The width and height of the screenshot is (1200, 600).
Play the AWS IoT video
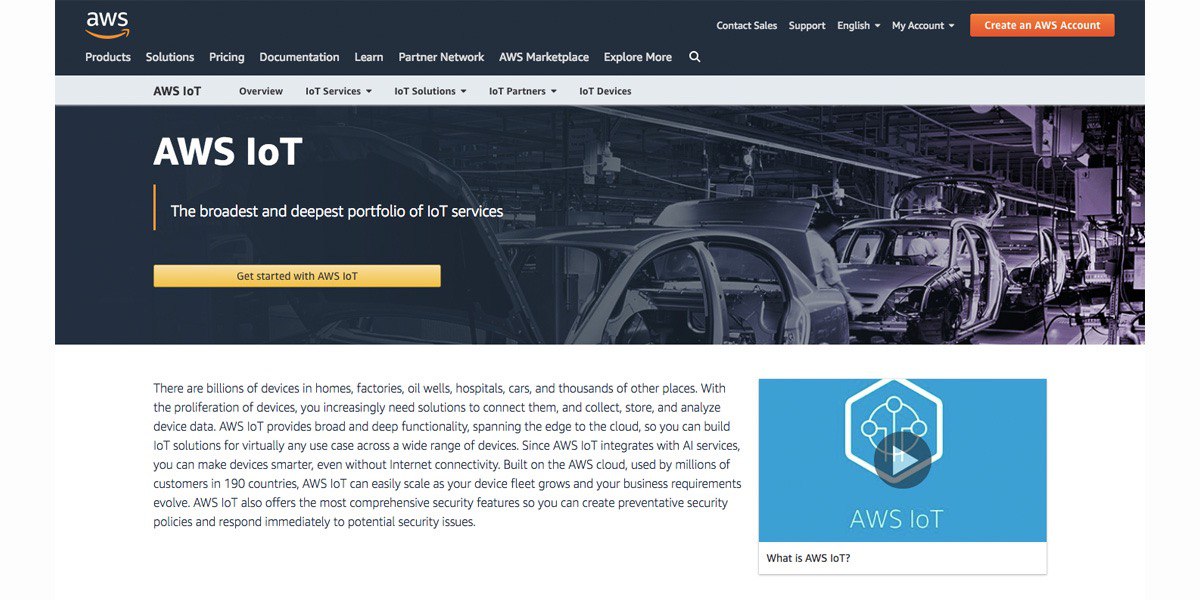(x=902, y=459)
